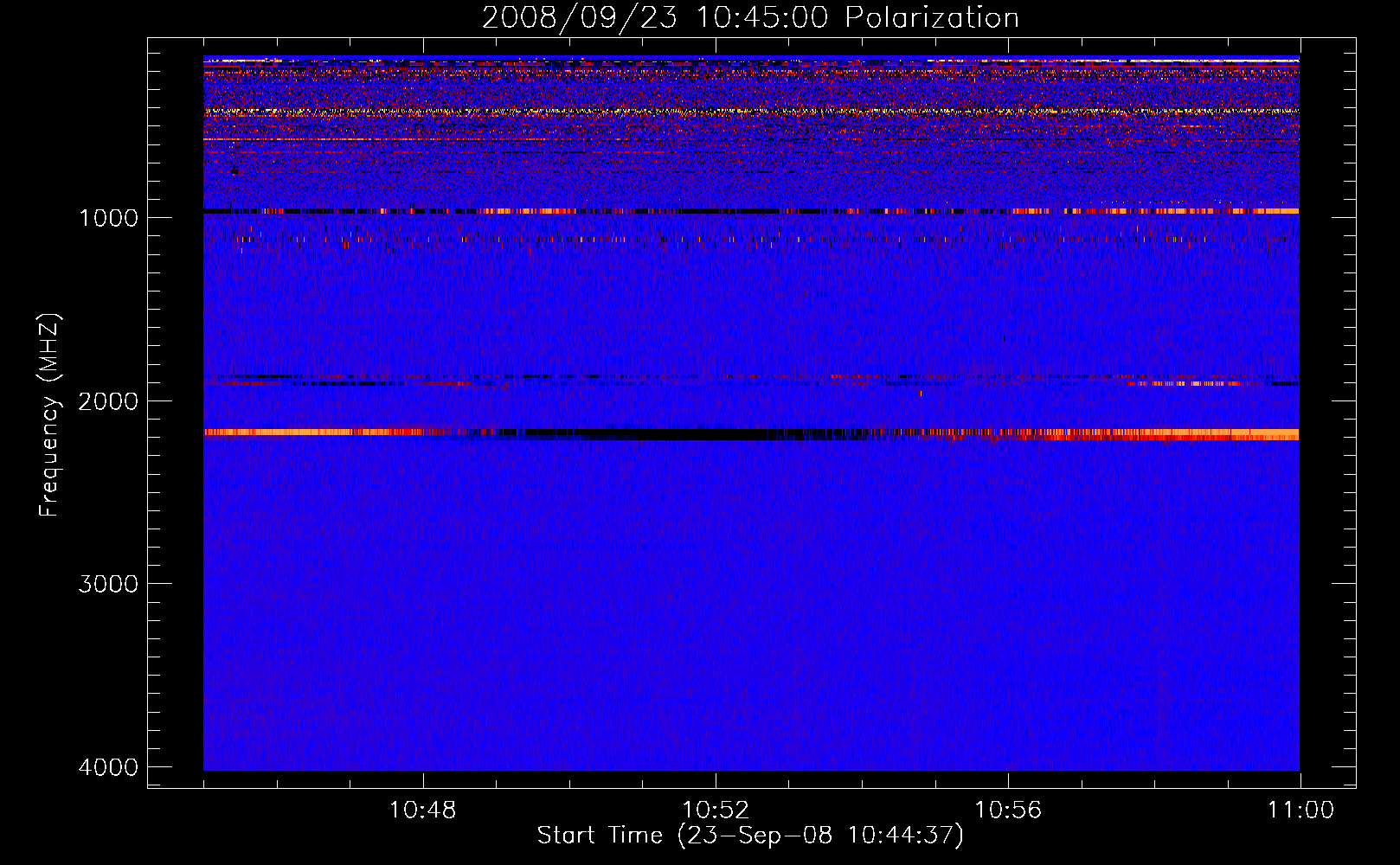
Task: Click the bright orange band near 2200 MHz
Action: (751, 434)
